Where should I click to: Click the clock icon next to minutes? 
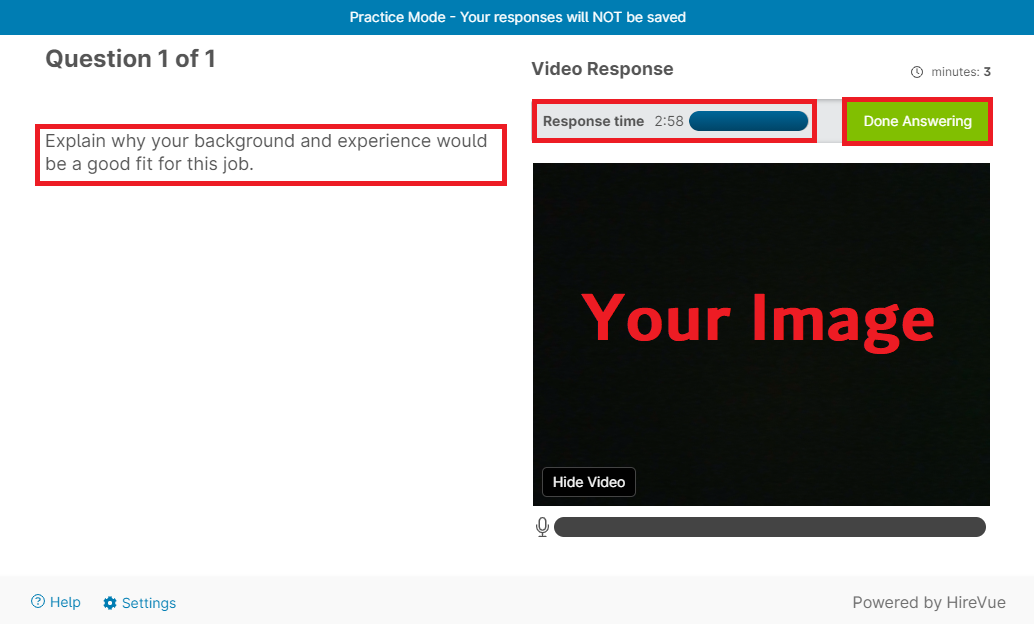pos(917,72)
